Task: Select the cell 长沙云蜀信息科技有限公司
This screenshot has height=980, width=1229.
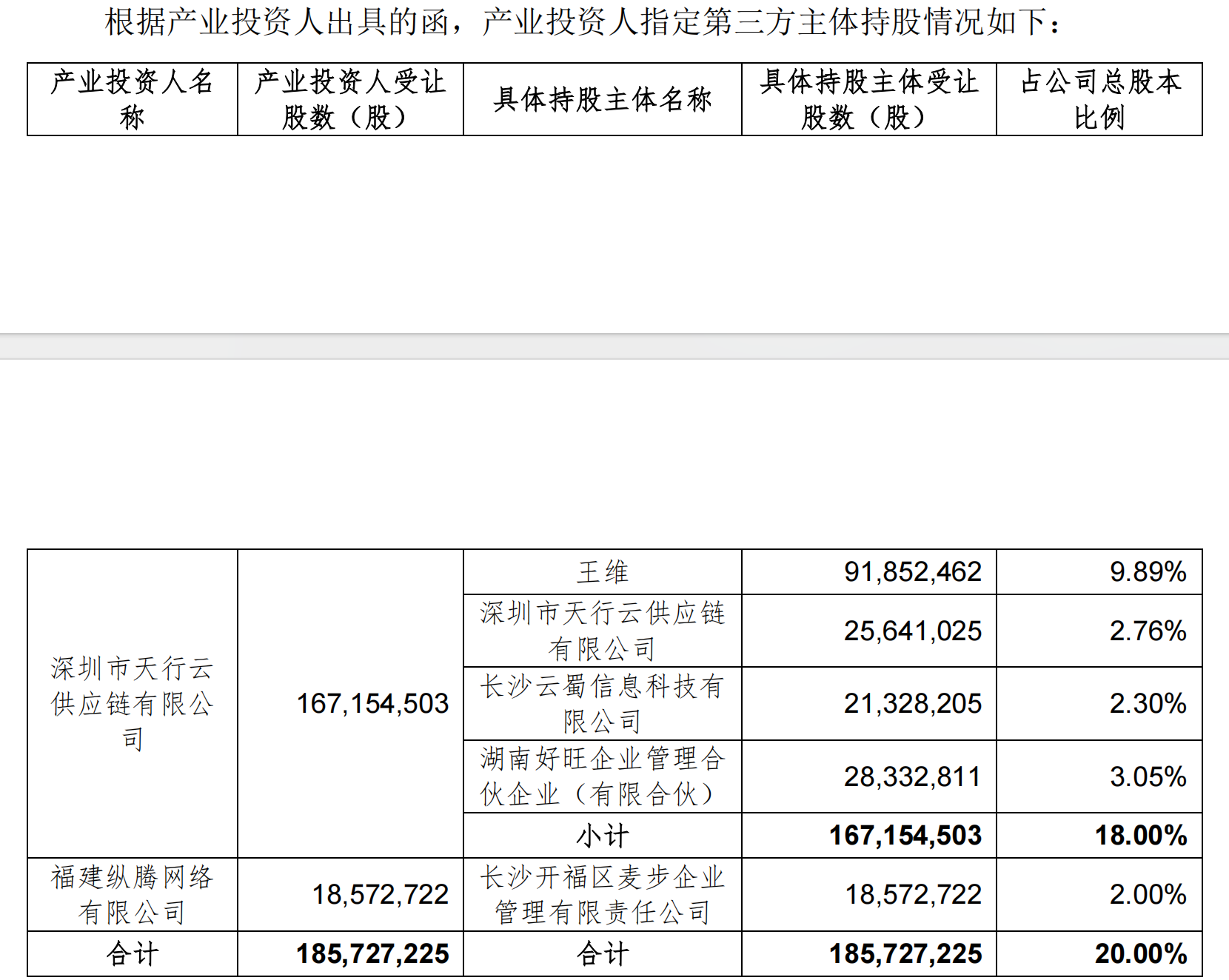Action: click(x=603, y=703)
